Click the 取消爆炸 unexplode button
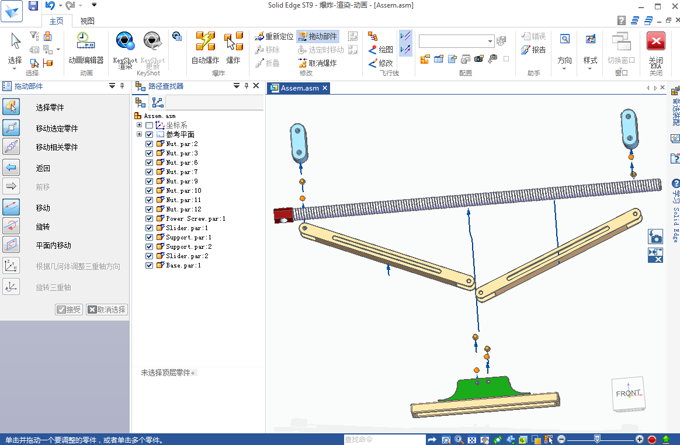 pyautogui.click(x=316, y=63)
